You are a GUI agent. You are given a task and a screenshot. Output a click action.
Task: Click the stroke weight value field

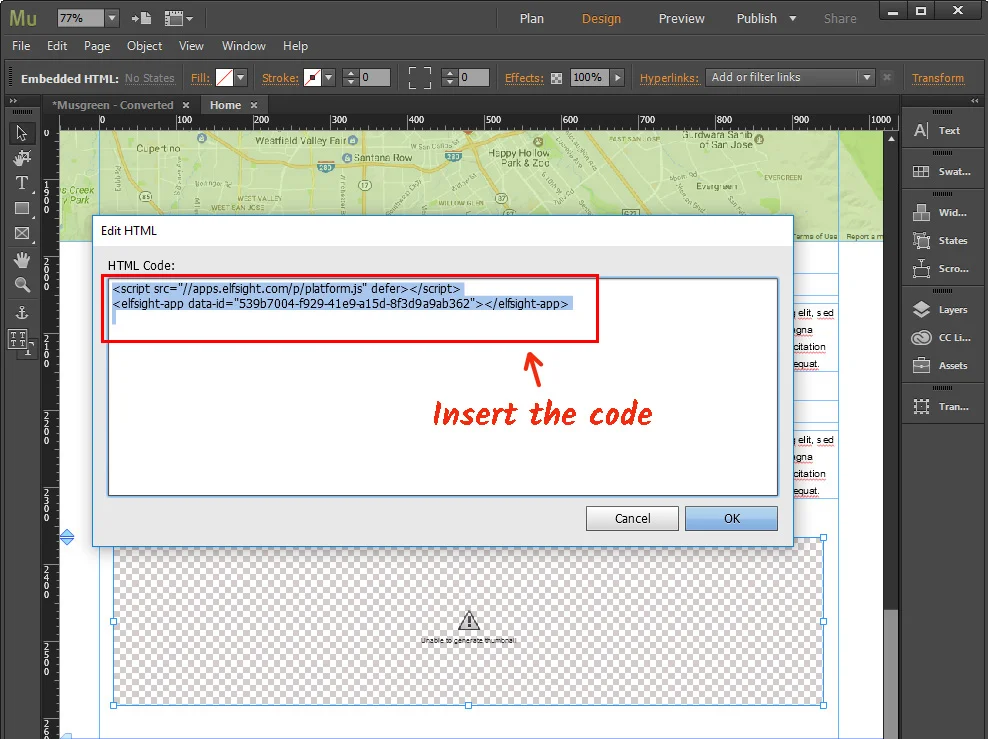tap(375, 77)
